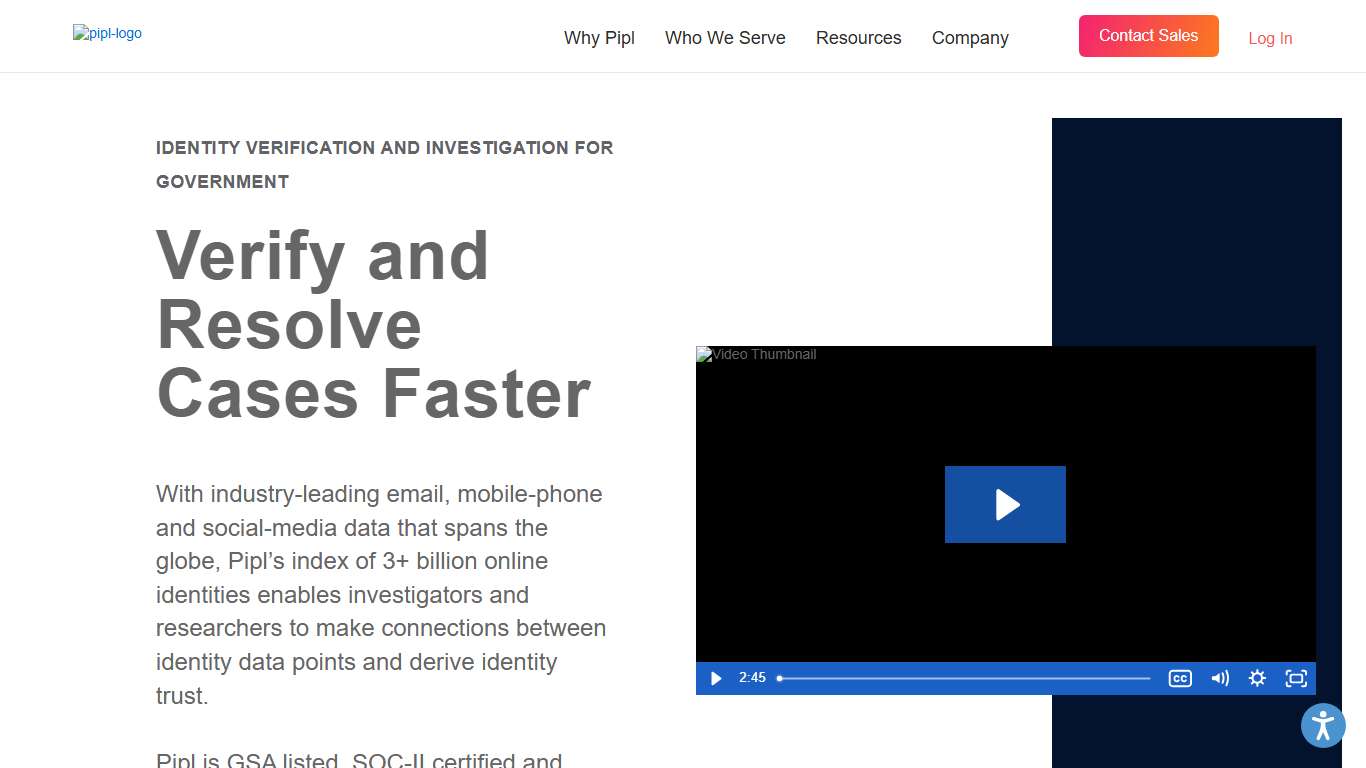The width and height of the screenshot is (1366, 768).
Task: Mute the video using speaker icon
Action: tap(1219, 679)
